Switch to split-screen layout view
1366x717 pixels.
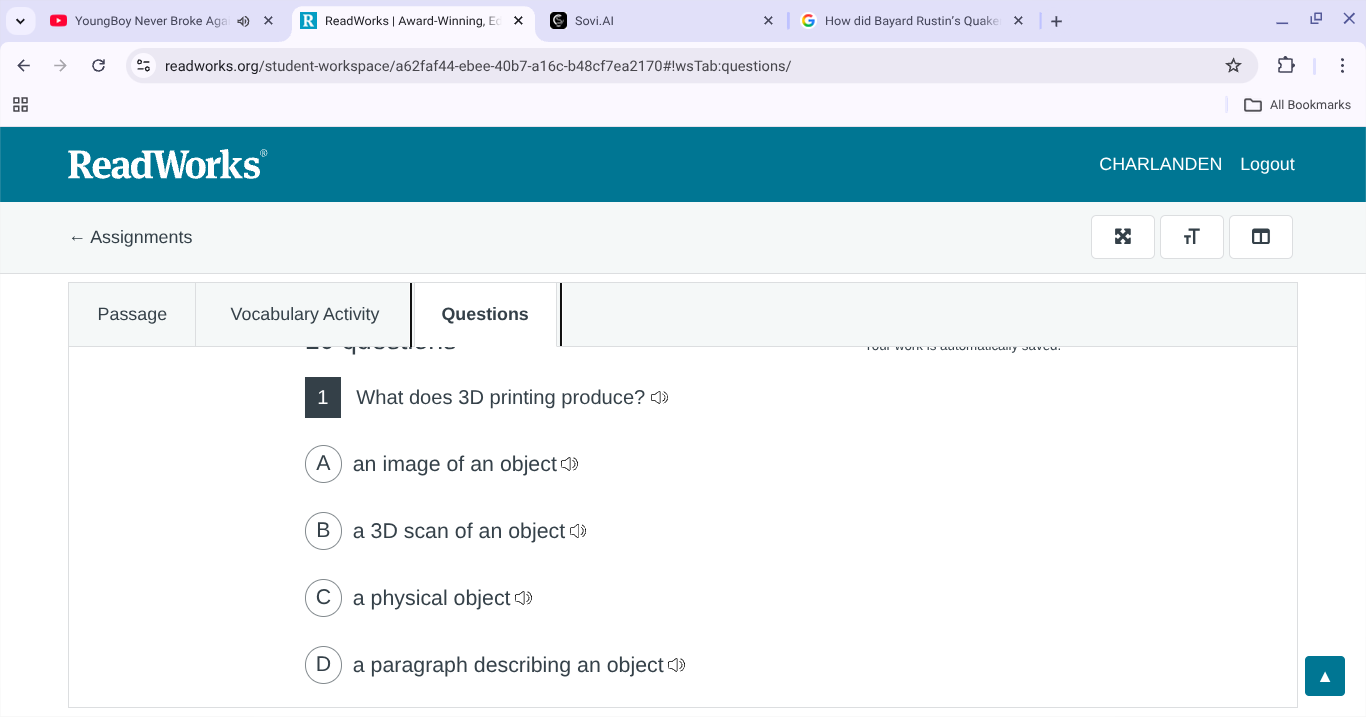(1260, 237)
